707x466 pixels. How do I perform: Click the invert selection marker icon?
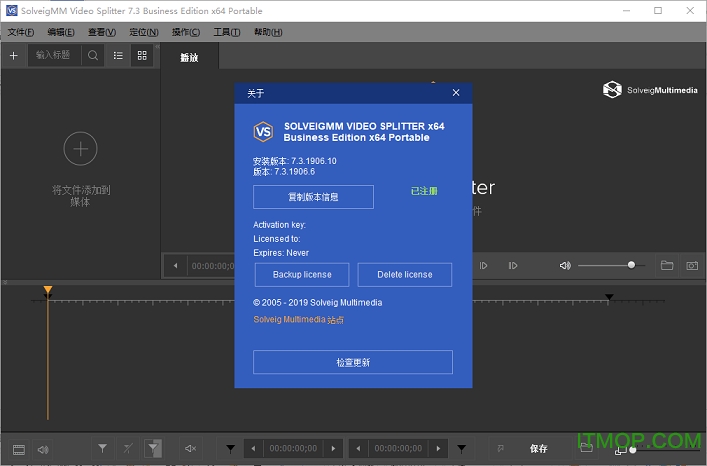point(153,448)
